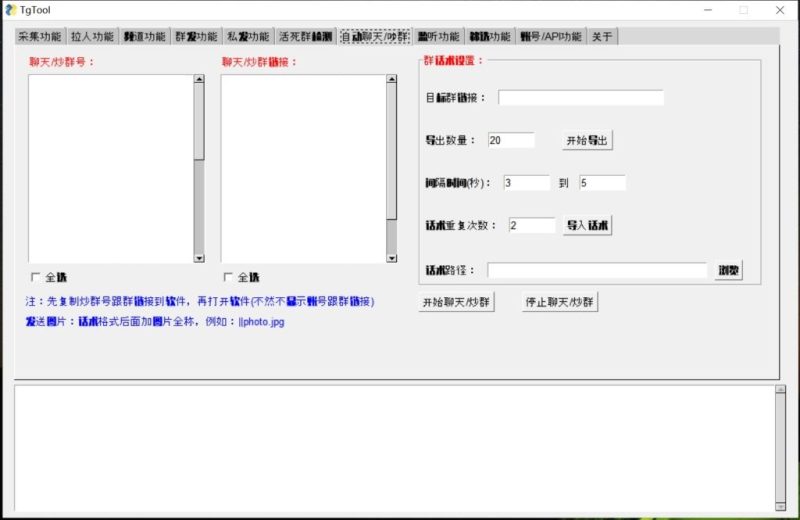Switch to the 拉人功能 tab

(x=92, y=37)
